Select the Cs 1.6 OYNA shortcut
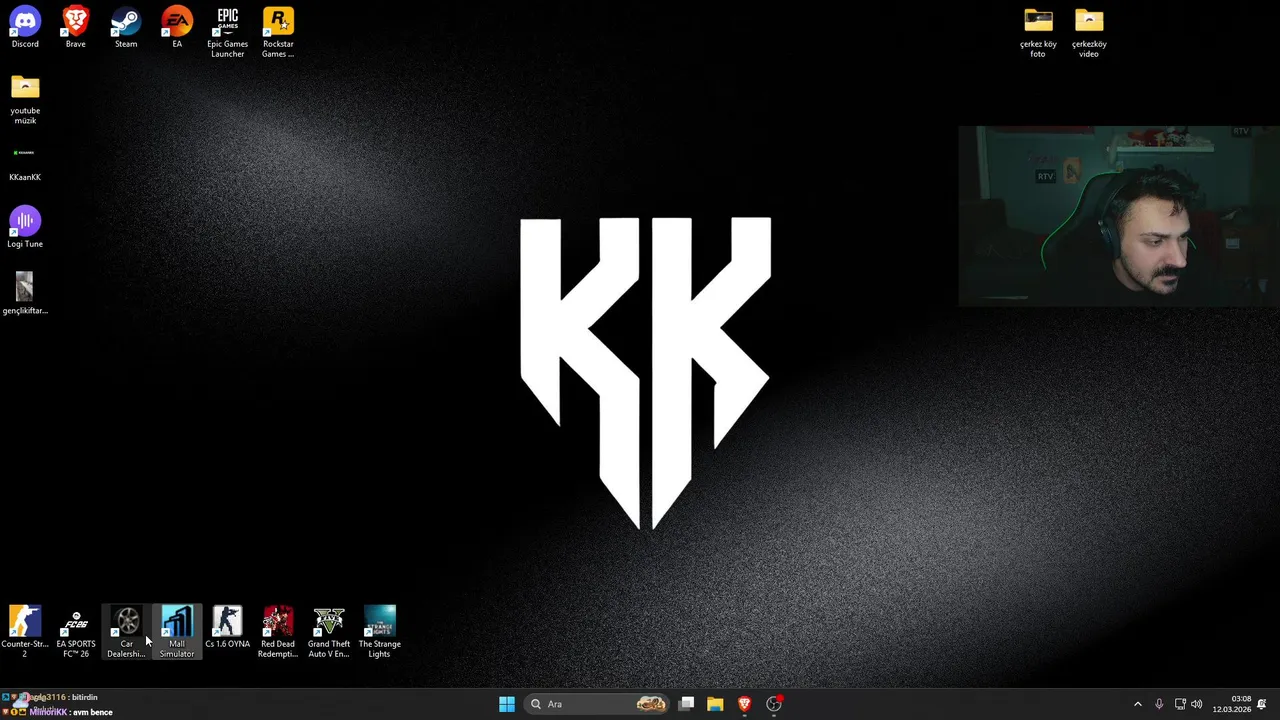1280x720 pixels. click(x=227, y=627)
